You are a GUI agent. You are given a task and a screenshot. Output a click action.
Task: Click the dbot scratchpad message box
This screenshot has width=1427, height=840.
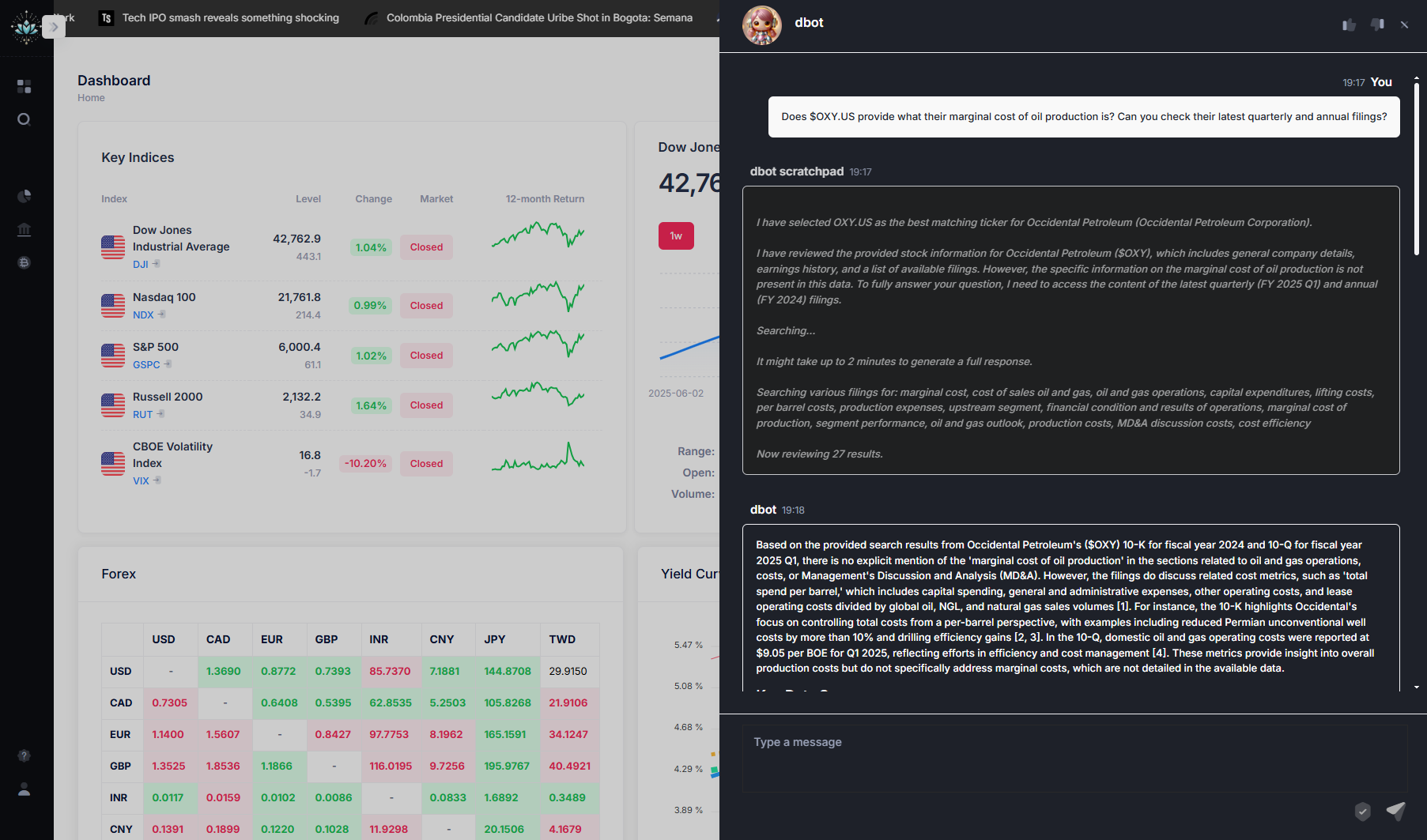pos(1070,330)
